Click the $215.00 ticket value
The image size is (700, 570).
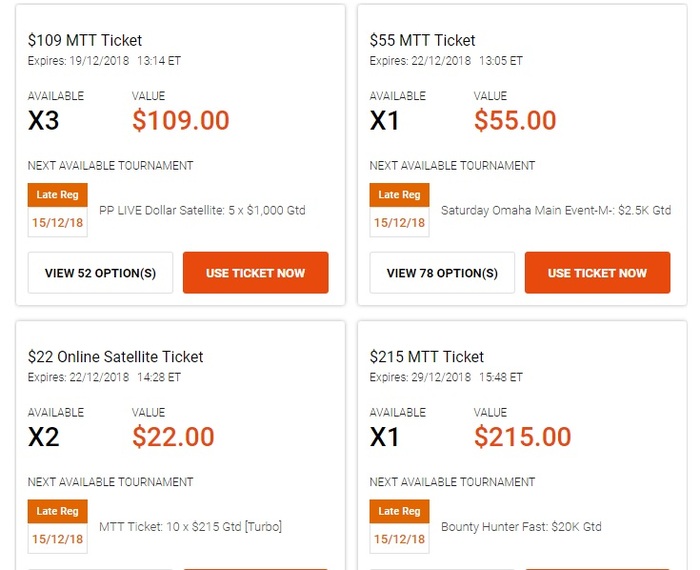pyautogui.click(x=522, y=437)
